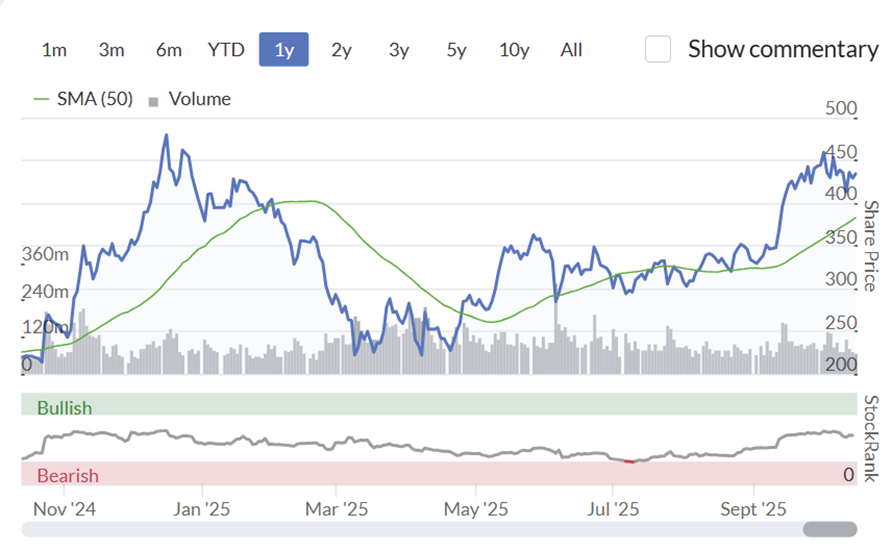This screenshot has height=551, width=892.
Task: Click the green SMA legend line marker
Action: [x=42, y=100]
